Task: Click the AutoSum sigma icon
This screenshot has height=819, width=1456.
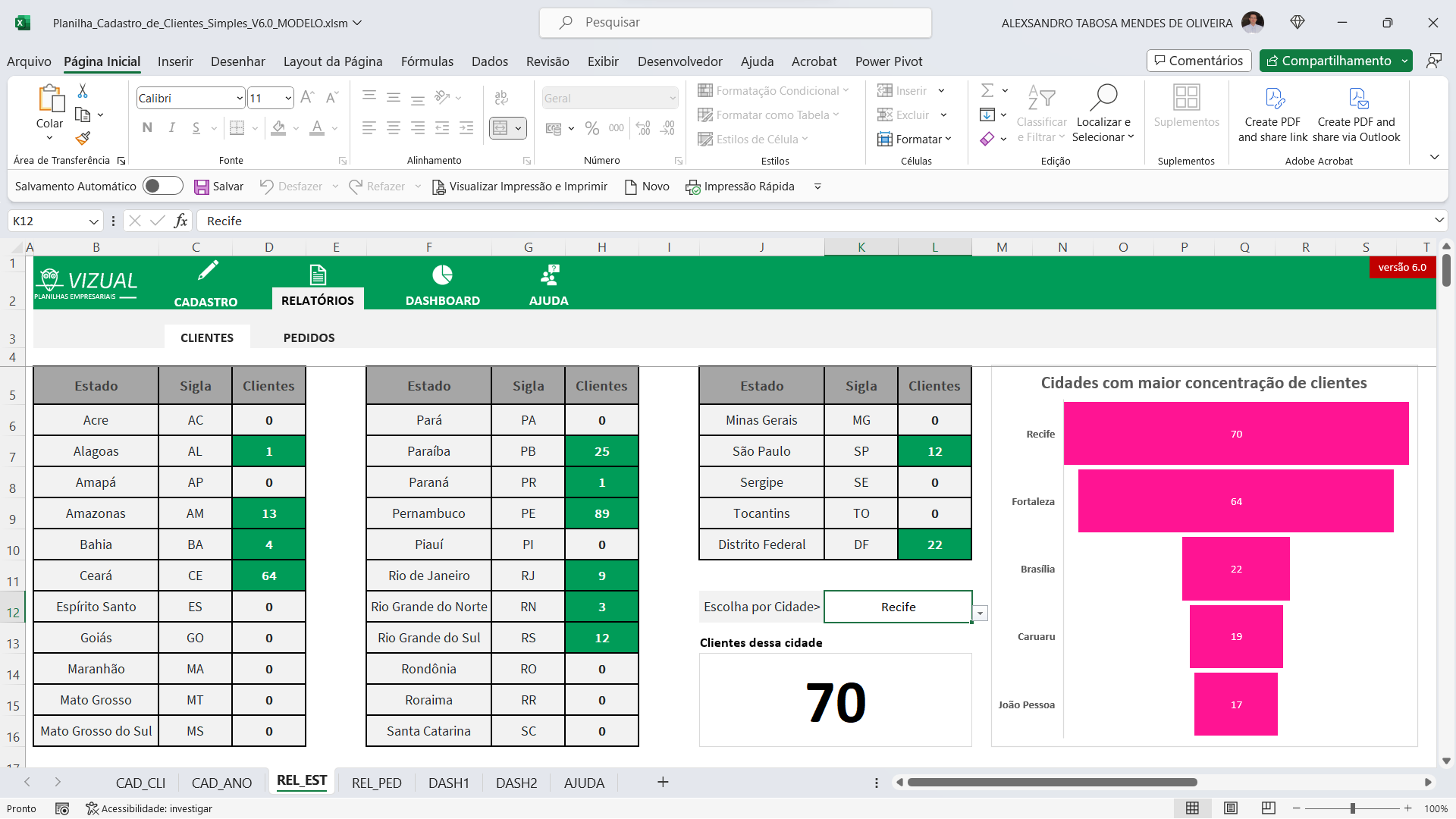Action: coord(987,90)
